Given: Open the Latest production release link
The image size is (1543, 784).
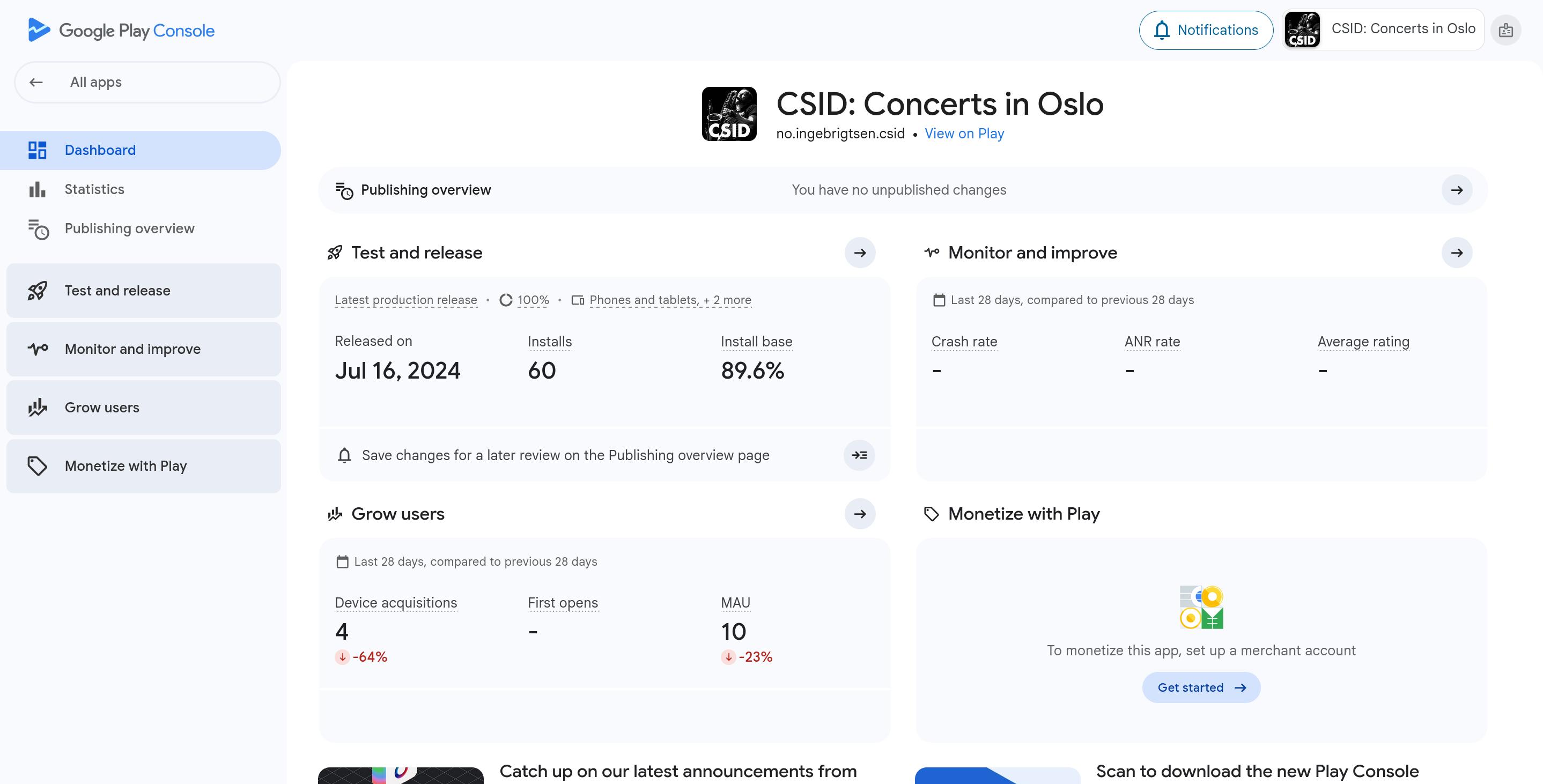Looking at the screenshot, I should (x=405, y=300).
